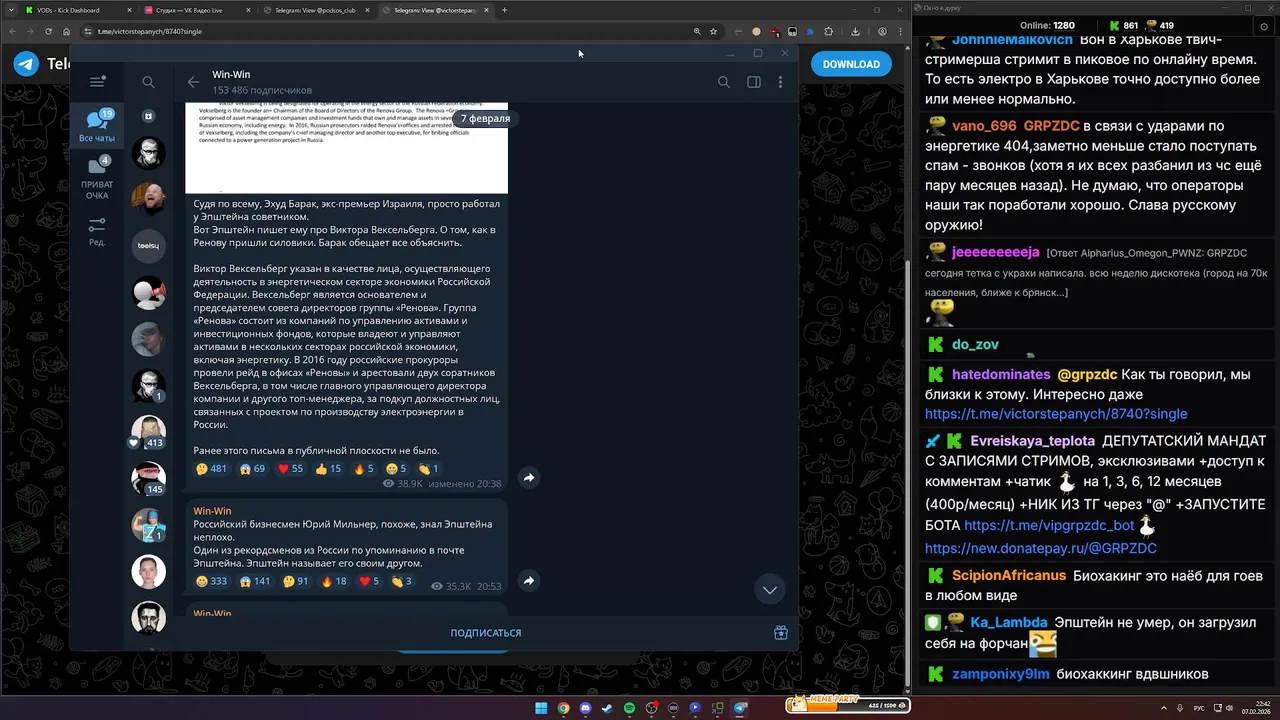The width and height of the screenshot is (1280, 720).
Task: Click the 7 февраля date badge
Action: tap(485, 118)
